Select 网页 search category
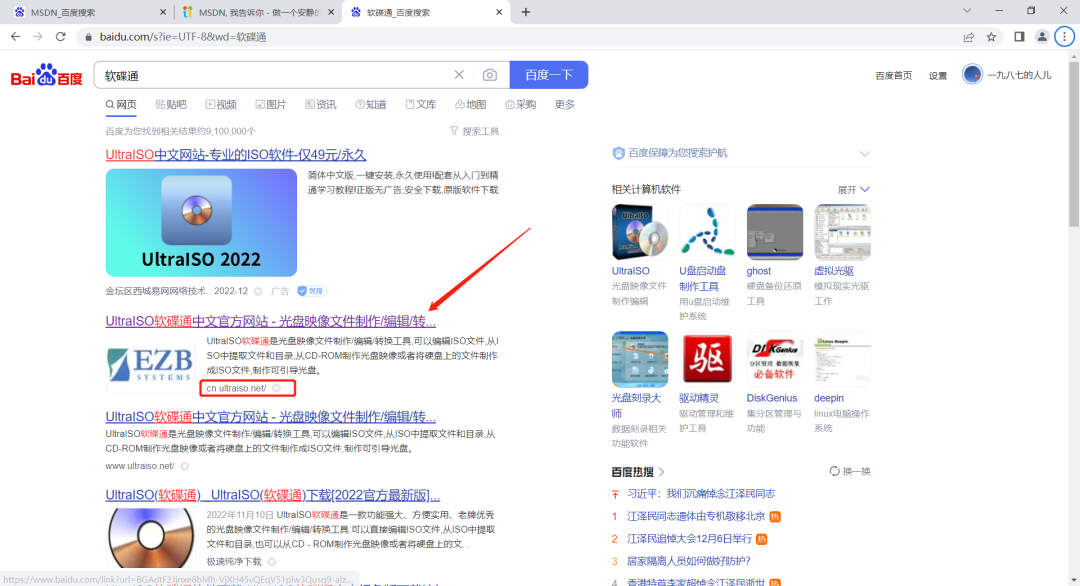1080x586 pixels. pyautogui.click(x=121, y=105)
